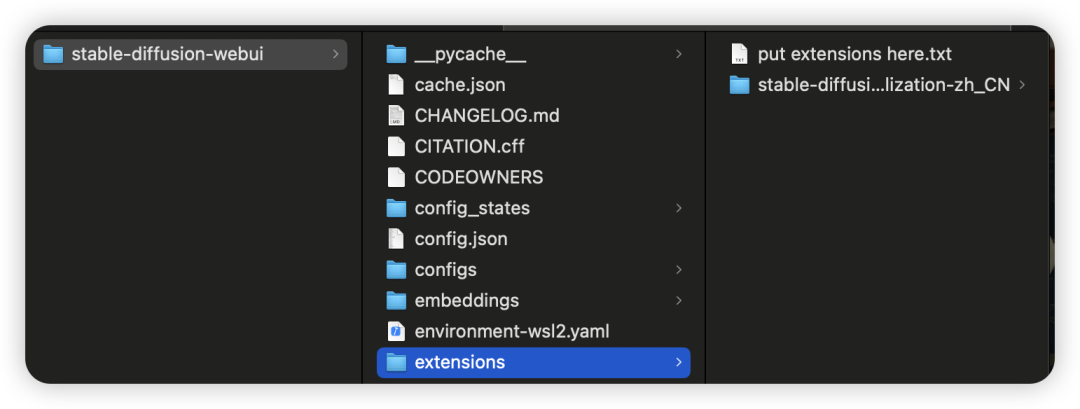Screen dimensions: 1080x409
Task: Select the config.json file name
Action: [x=461, y=239]
